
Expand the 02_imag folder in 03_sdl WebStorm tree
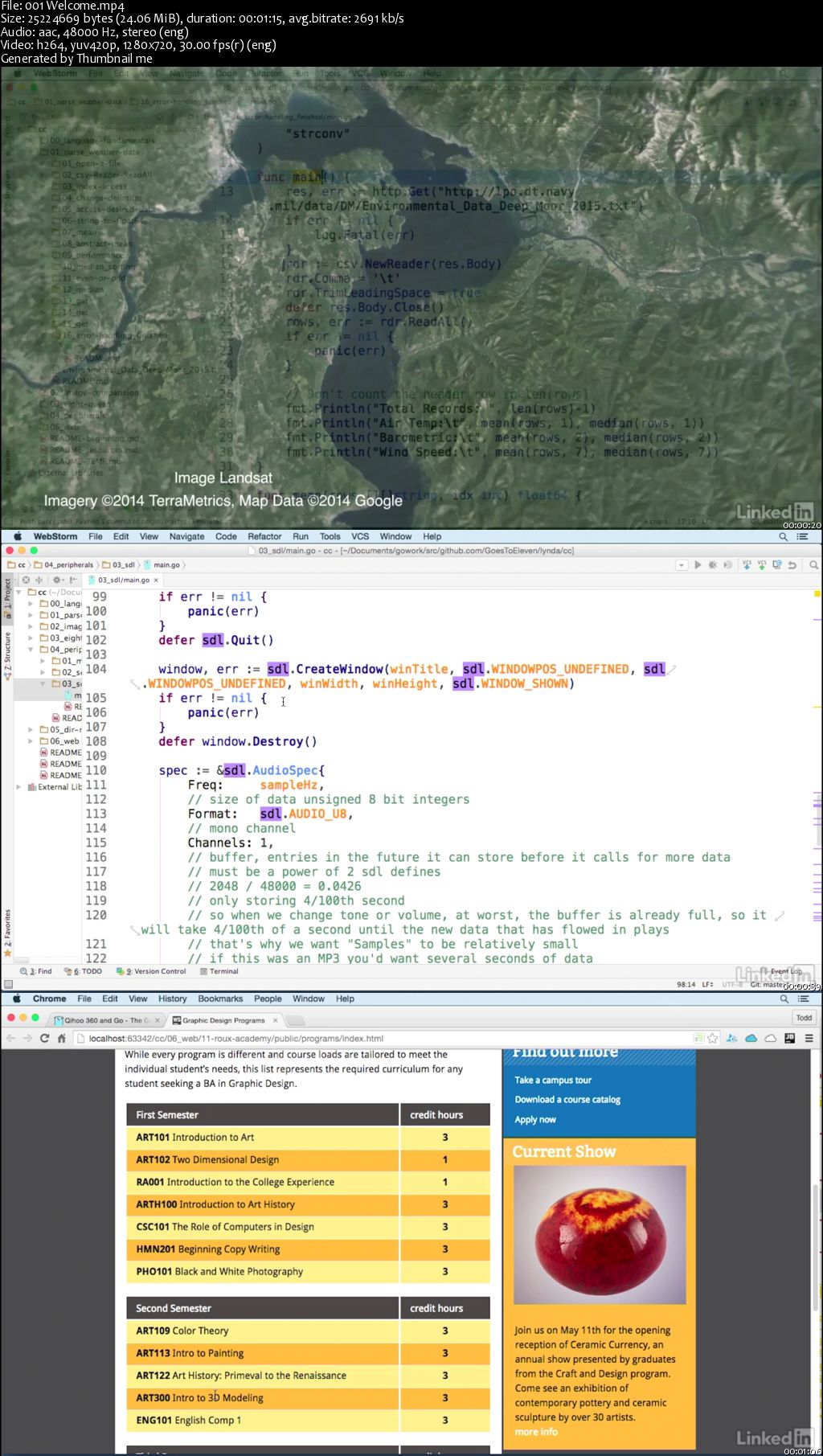(x=31, y=626)
